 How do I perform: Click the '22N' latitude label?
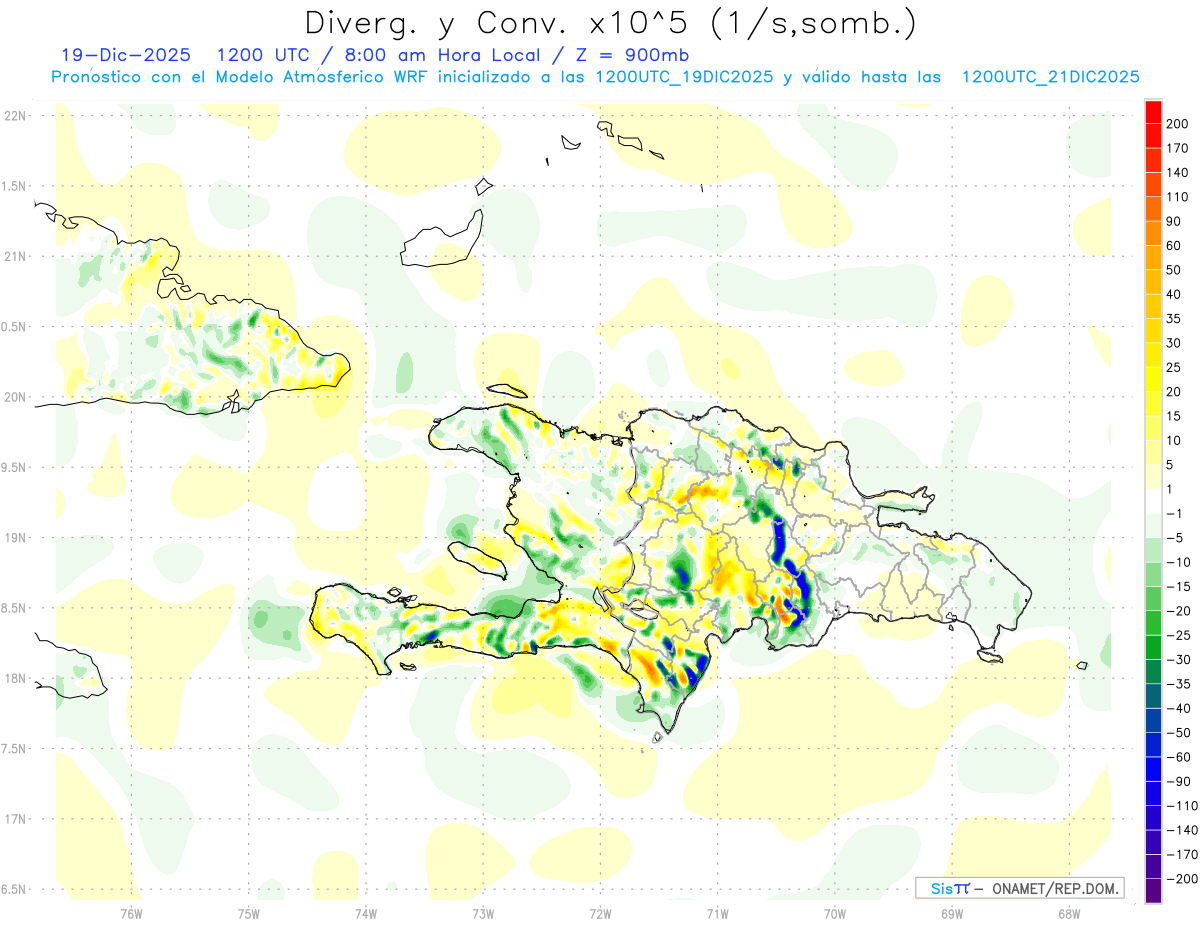(15, 115)
